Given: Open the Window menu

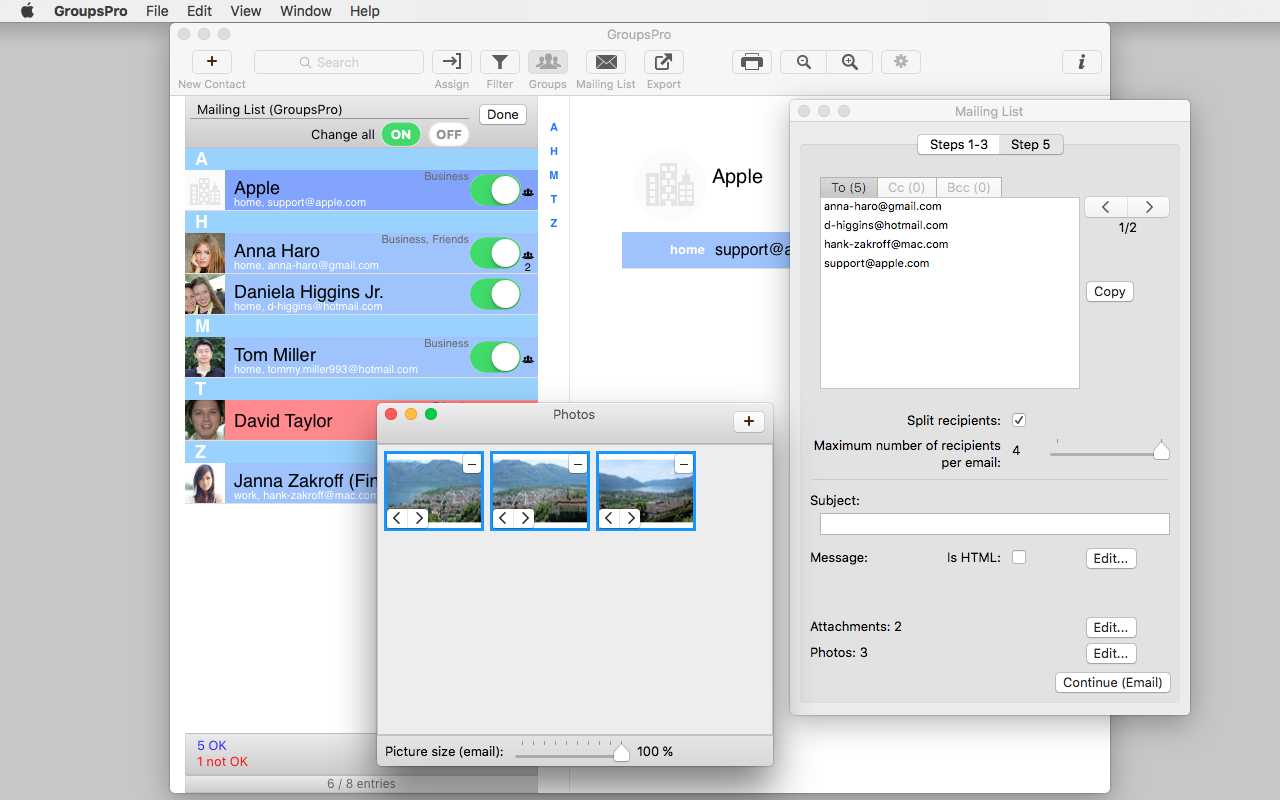Looking at the screenshot, I should point(305,11).
